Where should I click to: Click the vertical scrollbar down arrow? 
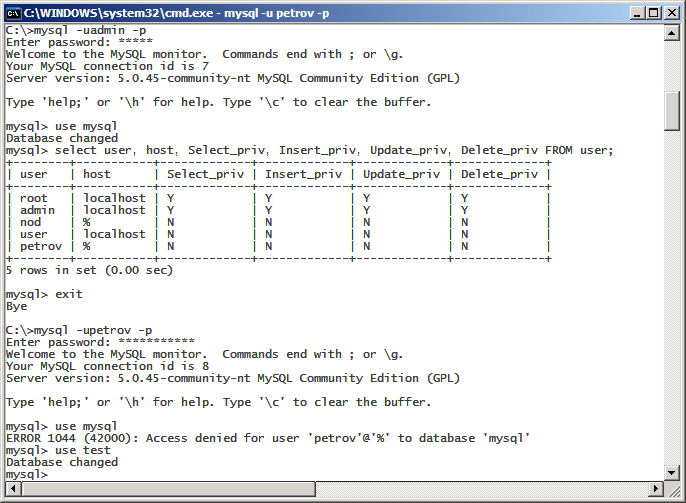tap(672, 472)
